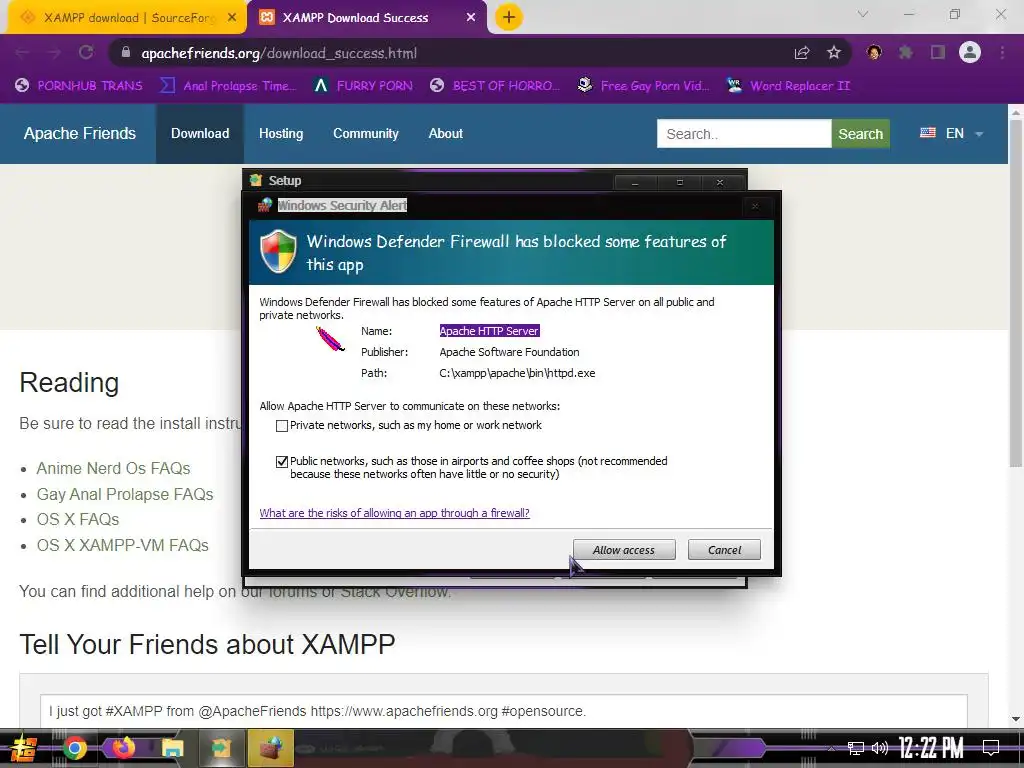
Task: Click the selected Apache HTTP Server name
Action: pos(489,331)
